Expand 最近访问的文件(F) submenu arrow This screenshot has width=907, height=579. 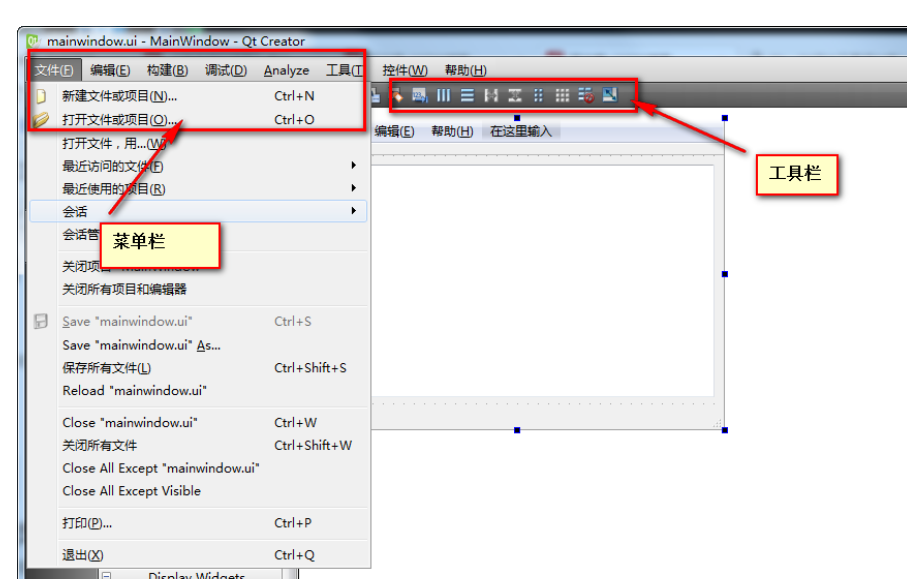point(353,165)
